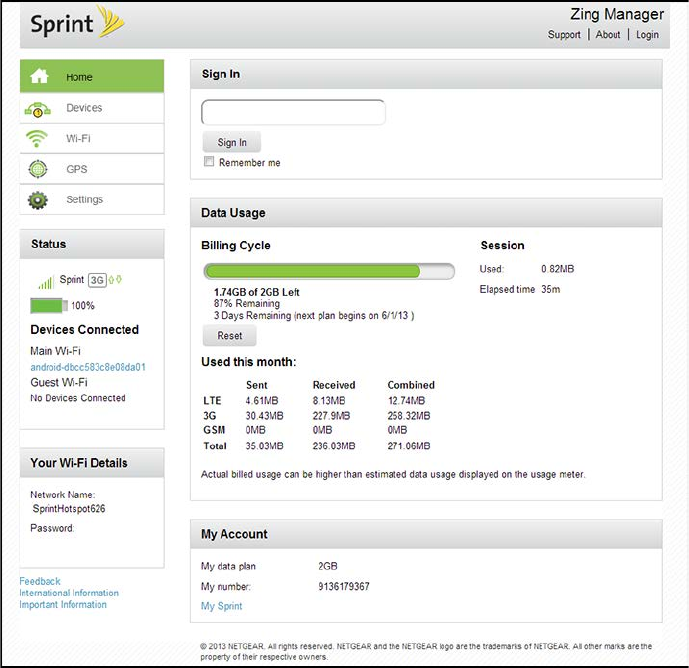Open the Devices gauge icon

coord(38,109)
